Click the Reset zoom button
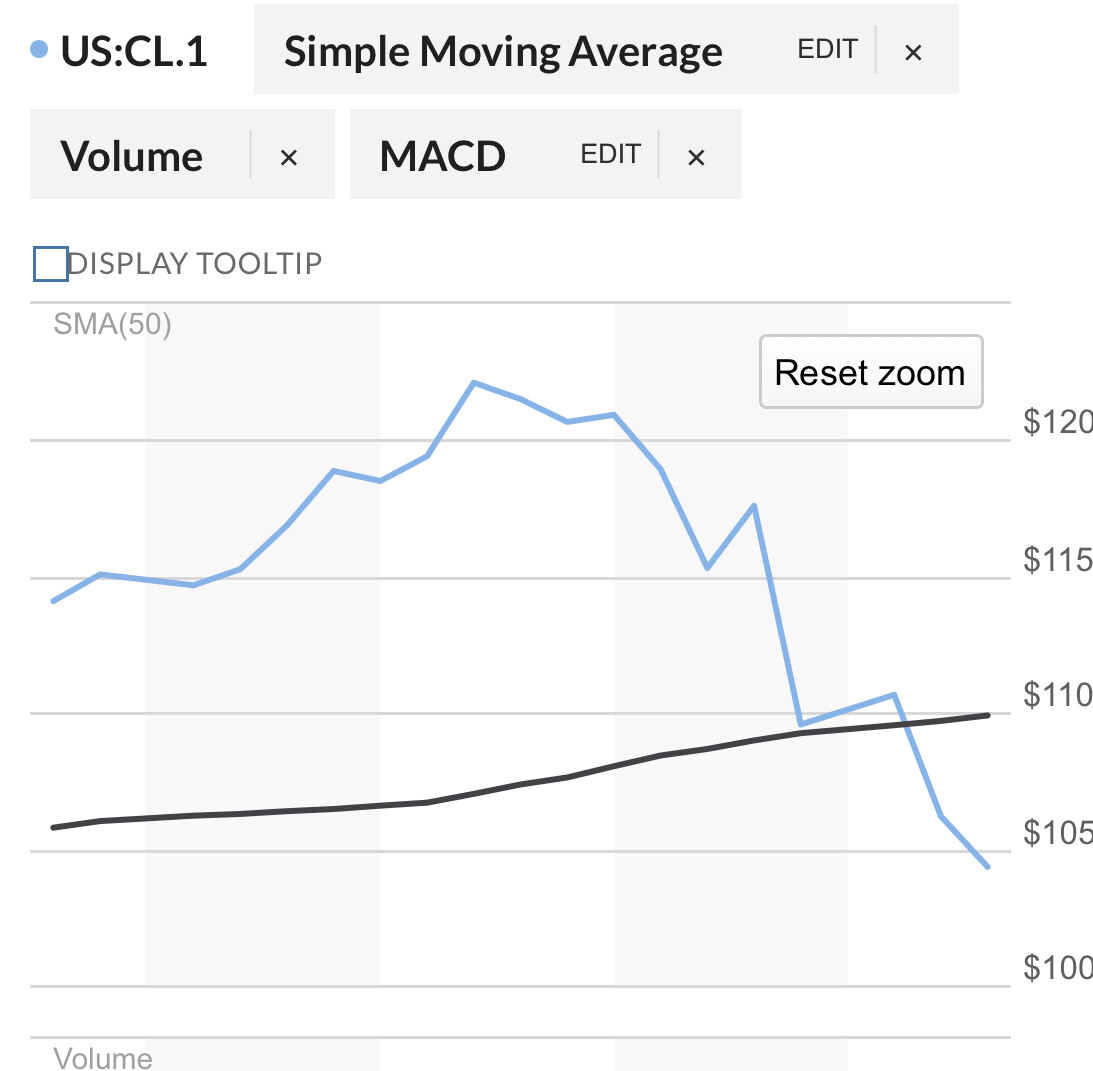Screen dimensions: 1093x1071 click(871, 372)
